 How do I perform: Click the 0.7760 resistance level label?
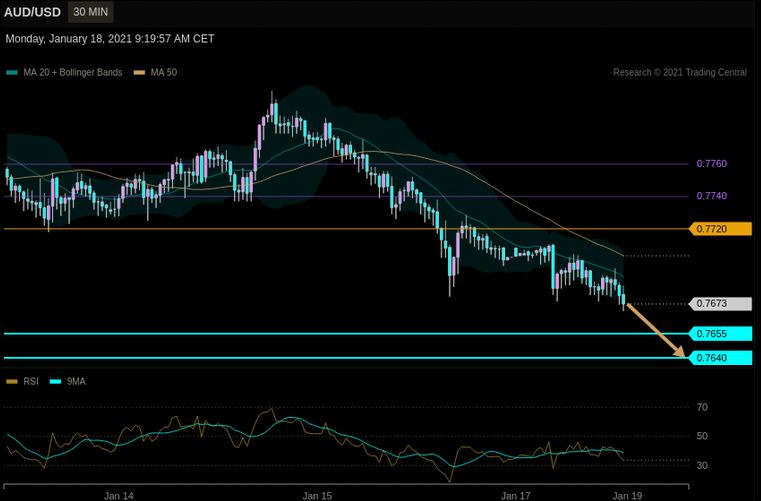click(x=711, y=164)
